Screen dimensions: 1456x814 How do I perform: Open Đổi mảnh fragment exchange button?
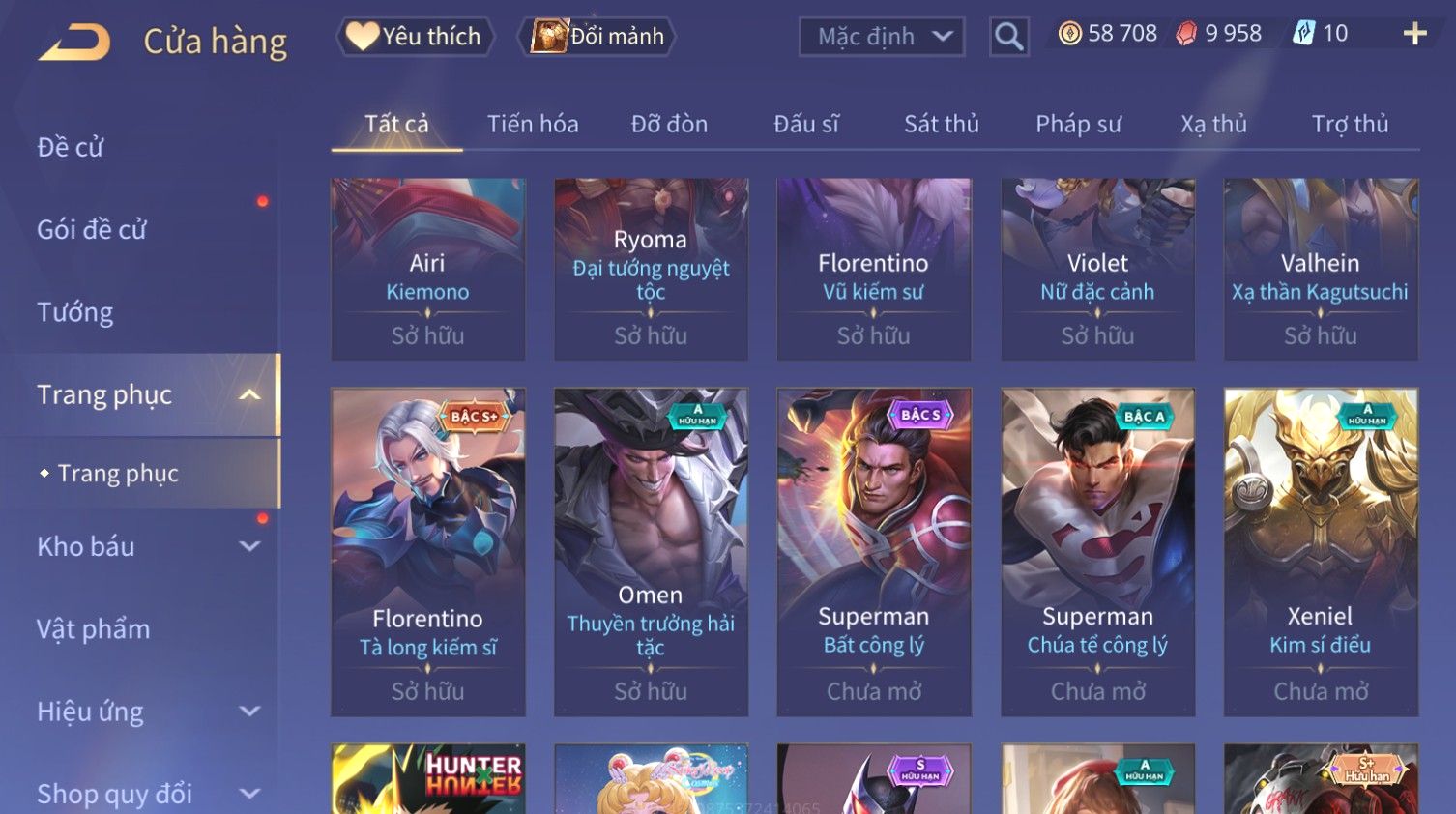[597, 36]
